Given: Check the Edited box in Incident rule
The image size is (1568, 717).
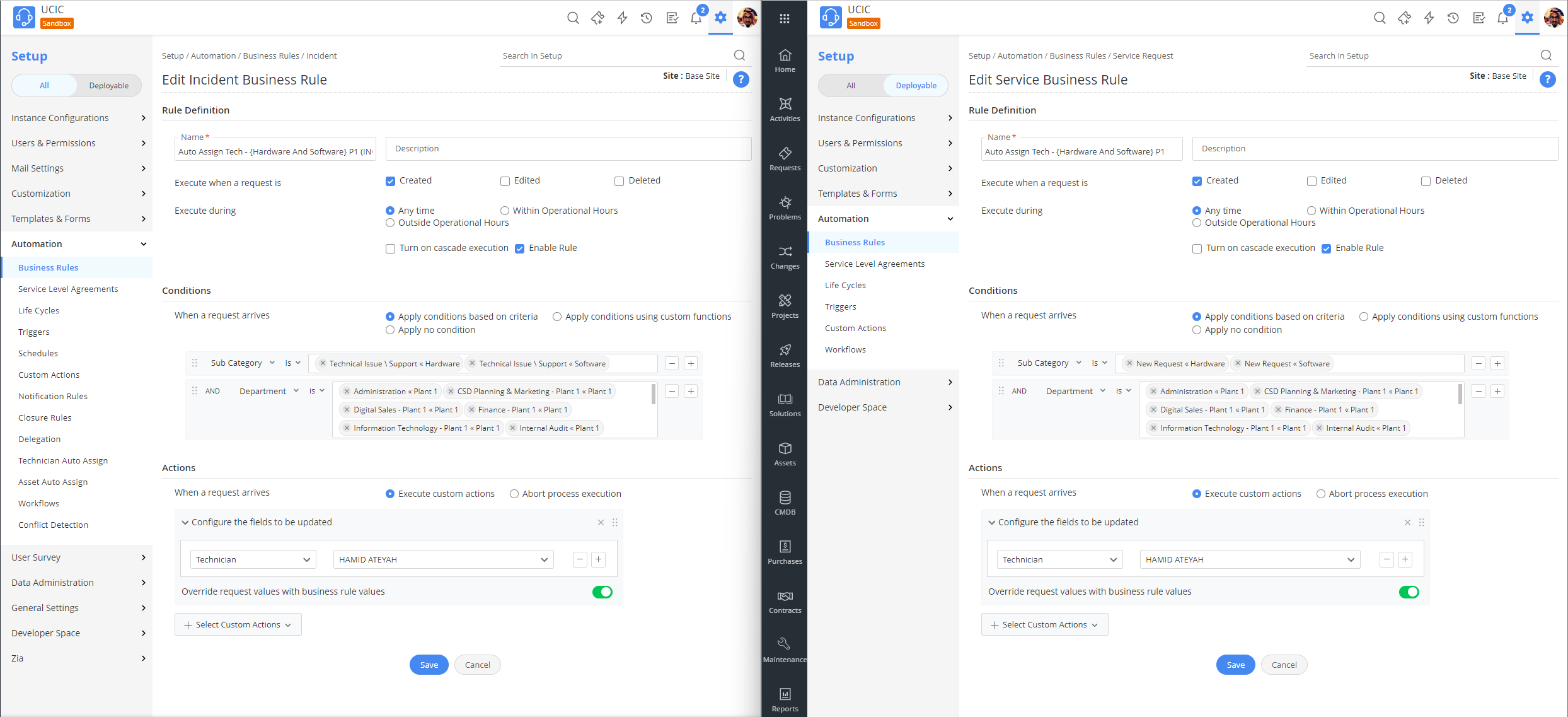Looking at the screenshot, I should click(x=505, y=181).
